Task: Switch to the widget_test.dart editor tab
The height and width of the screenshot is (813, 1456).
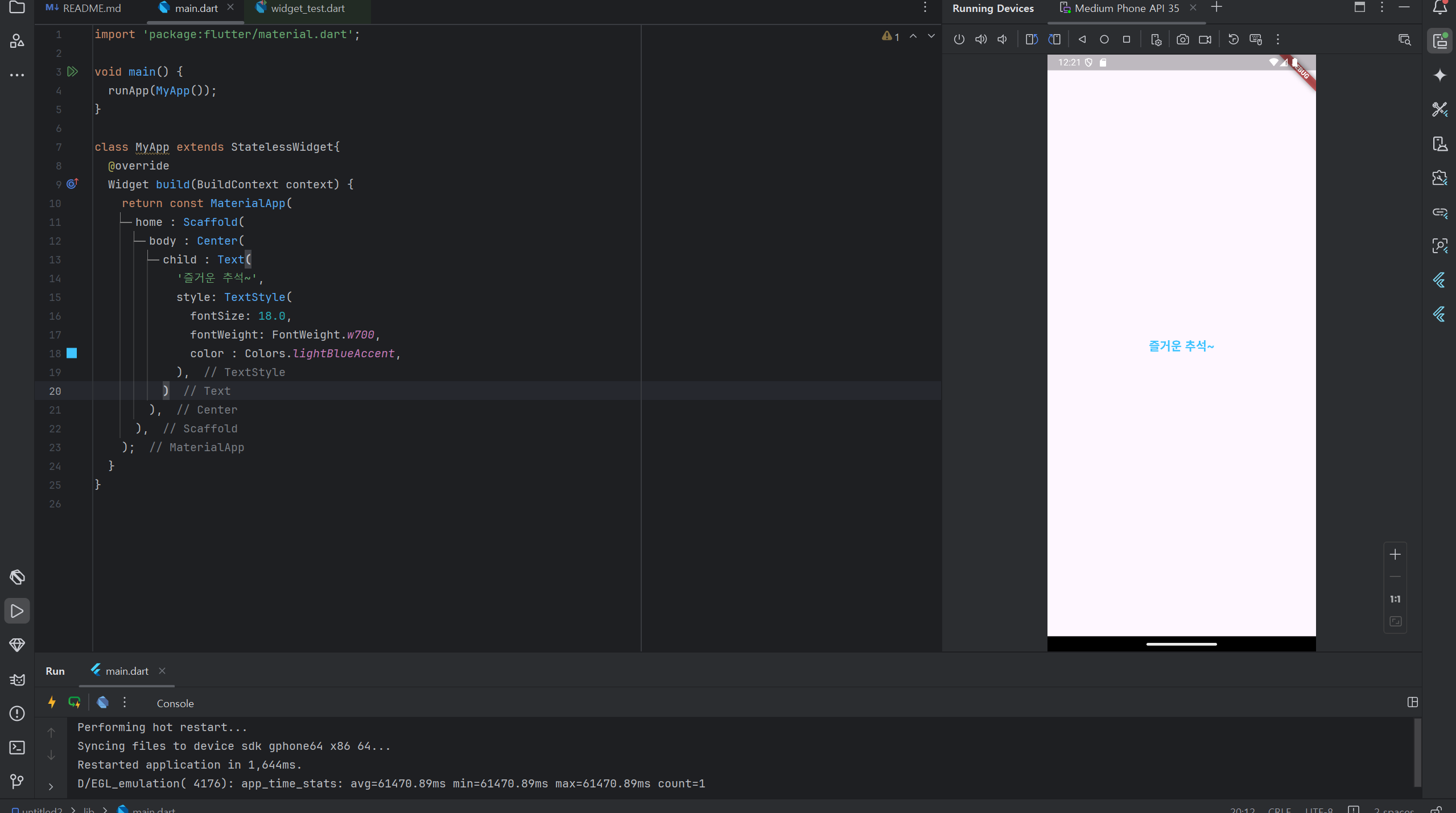Action: [307, 9]
